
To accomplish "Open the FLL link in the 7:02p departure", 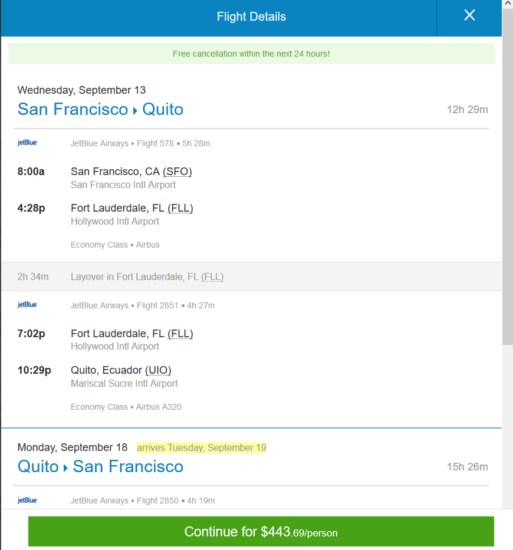I will pyautogui.click(x=180, y=334).
